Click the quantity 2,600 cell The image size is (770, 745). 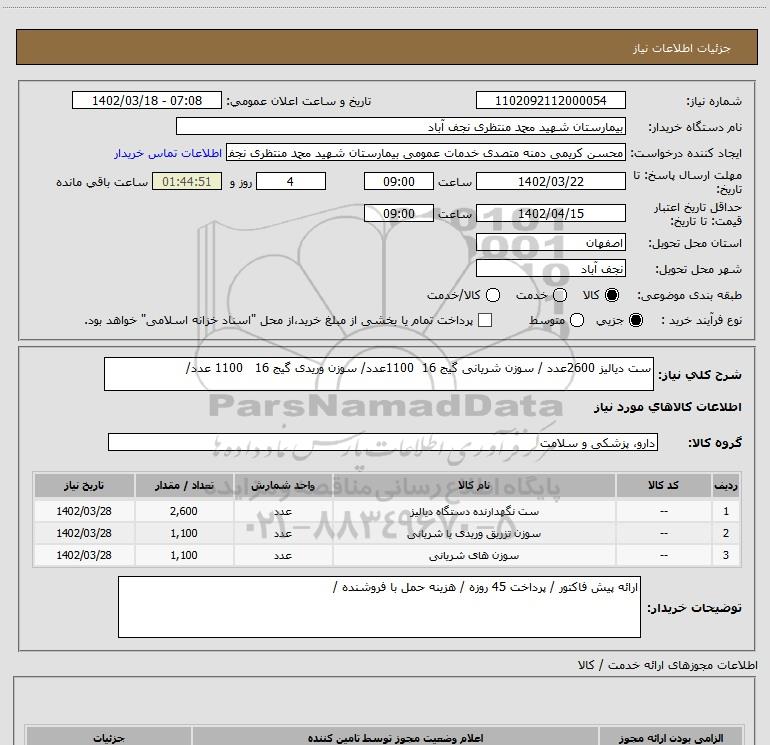(184, 511)
